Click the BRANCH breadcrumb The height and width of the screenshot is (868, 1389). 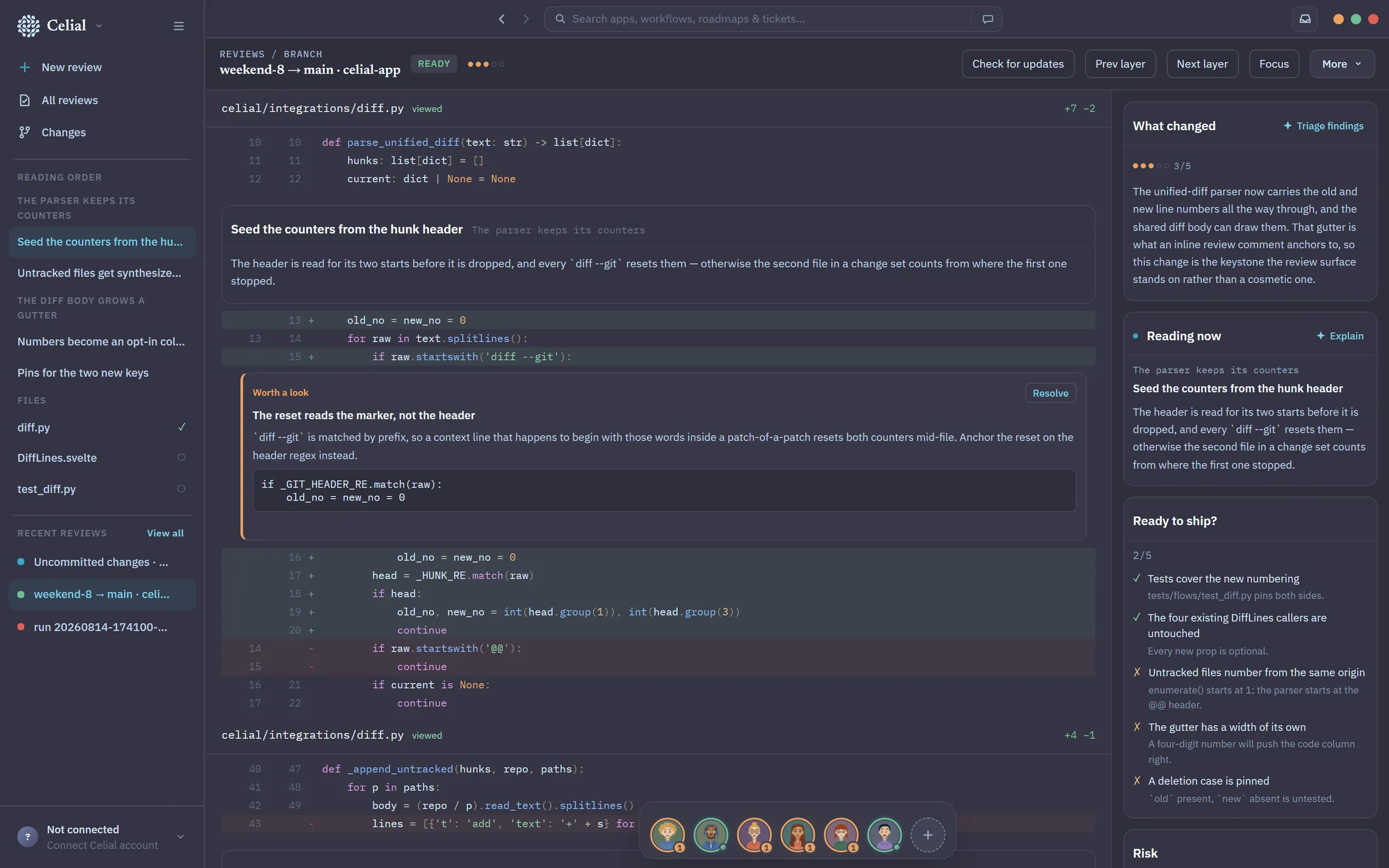tap(303, 54)
